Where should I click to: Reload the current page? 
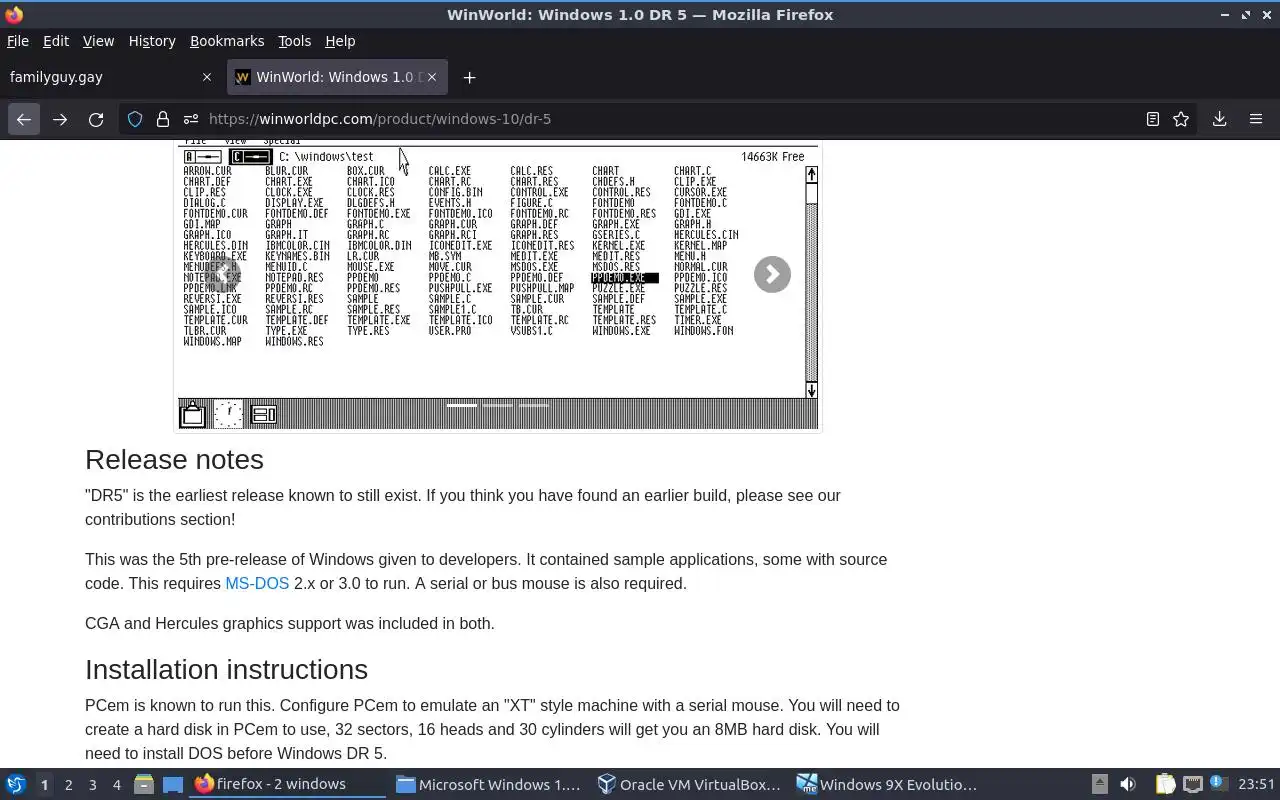tap(96, 119)
